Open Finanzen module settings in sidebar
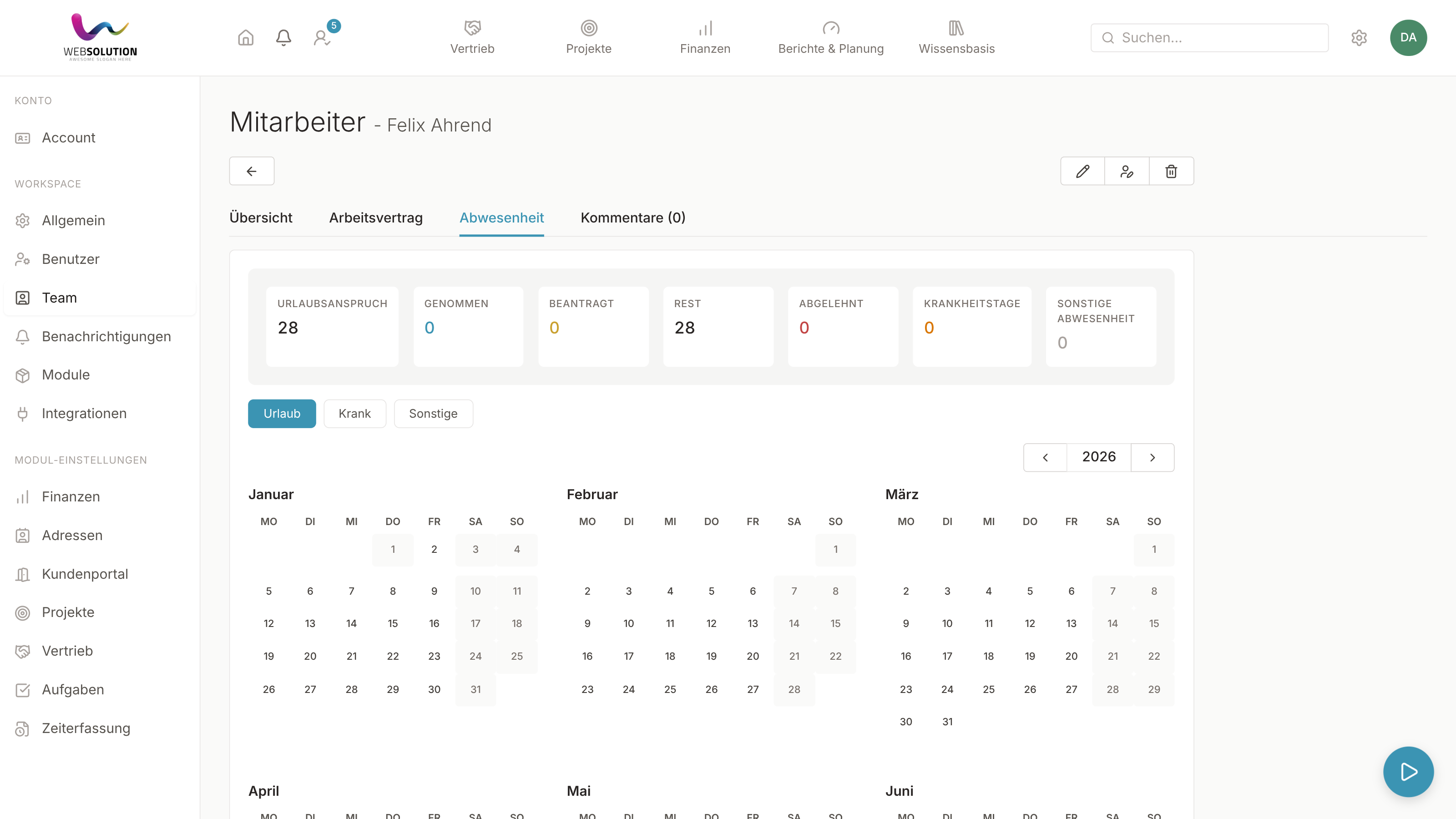This screenshot has width=1456, height=819. coord(100,497)
